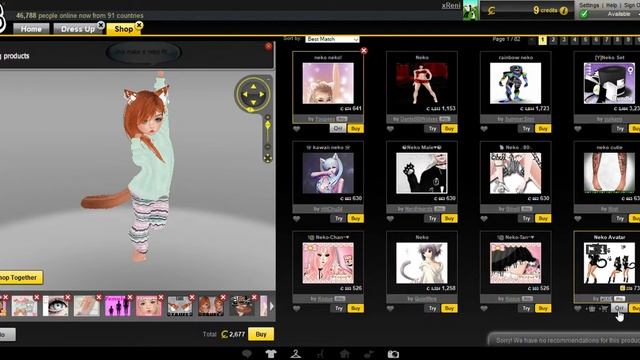Open the clothing t-shirt icon in bottom toolbar

click(x=271, y=354)
